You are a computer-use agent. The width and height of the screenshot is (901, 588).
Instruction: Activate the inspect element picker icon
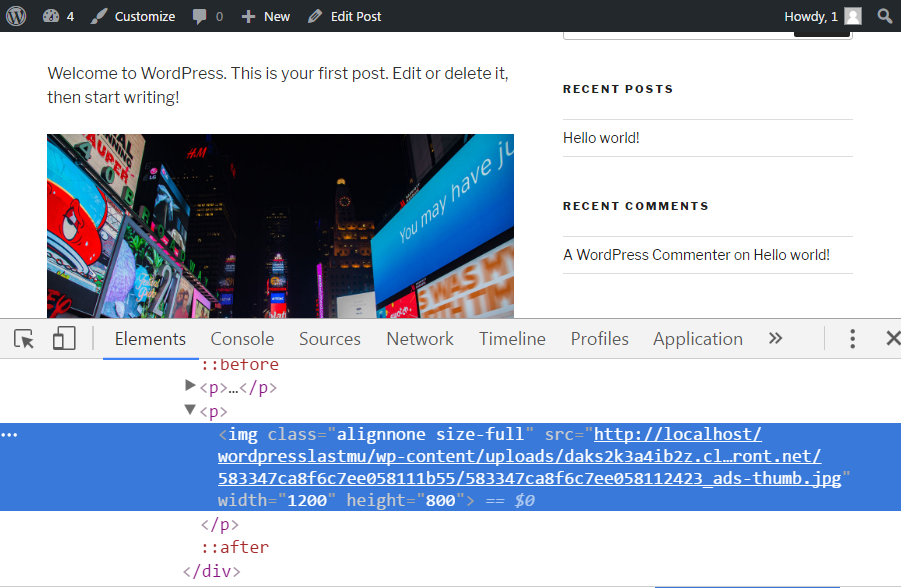point(24,339)
